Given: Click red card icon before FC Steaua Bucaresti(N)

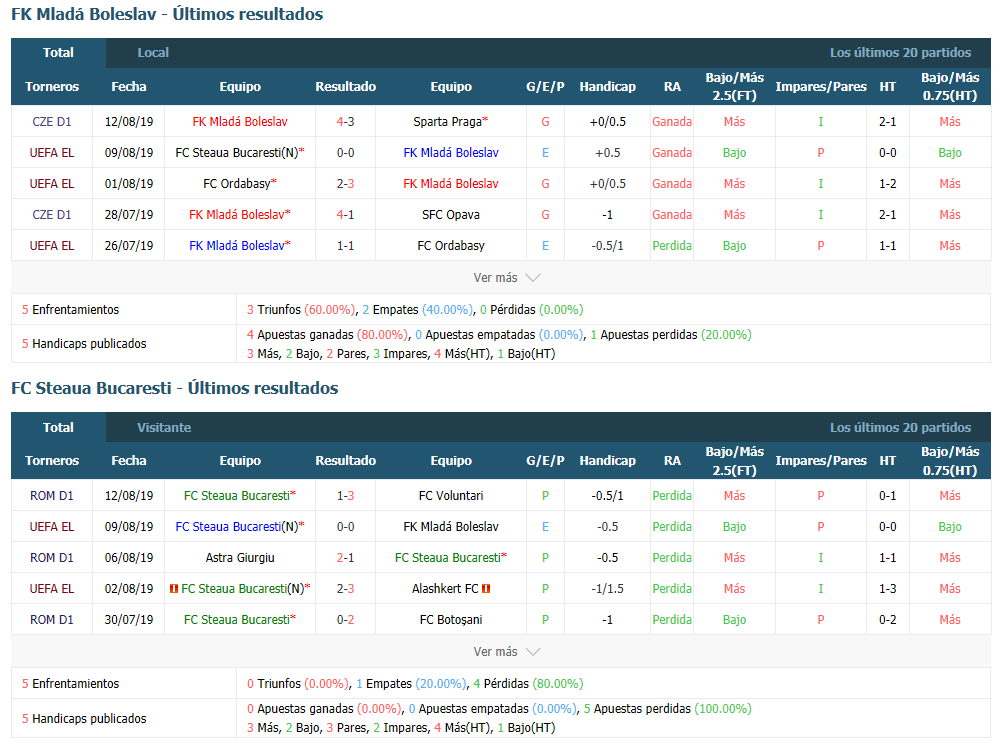Looking at the screenshot, I should point(173,589).
